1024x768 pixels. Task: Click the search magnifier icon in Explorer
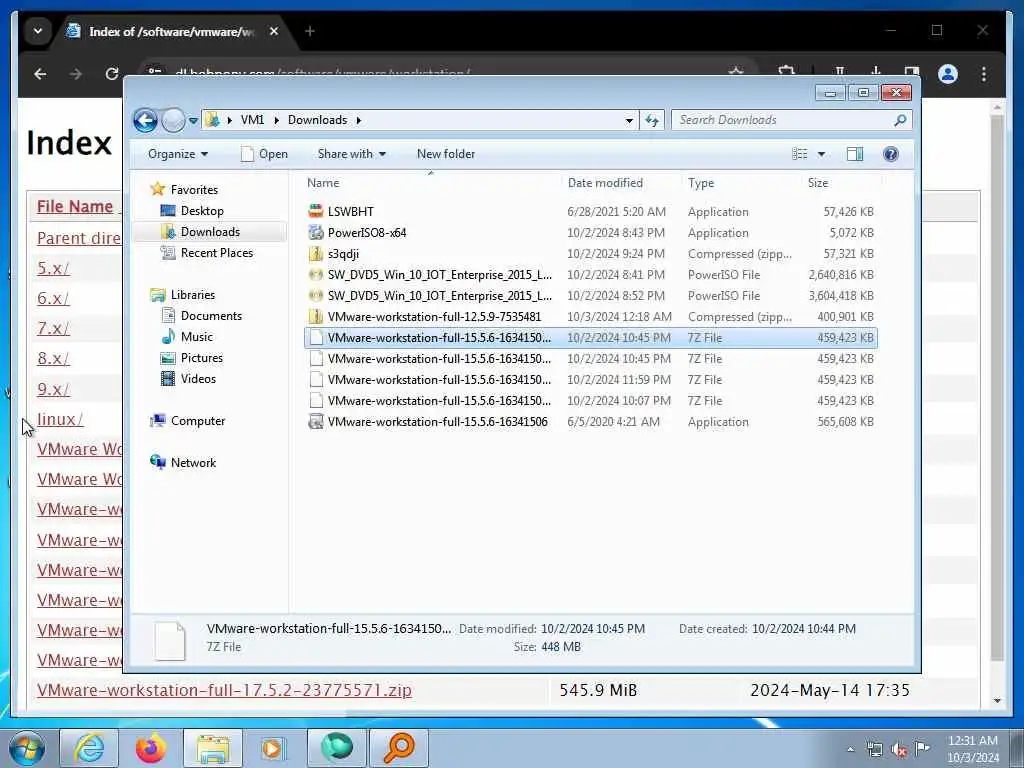[901, 120]
